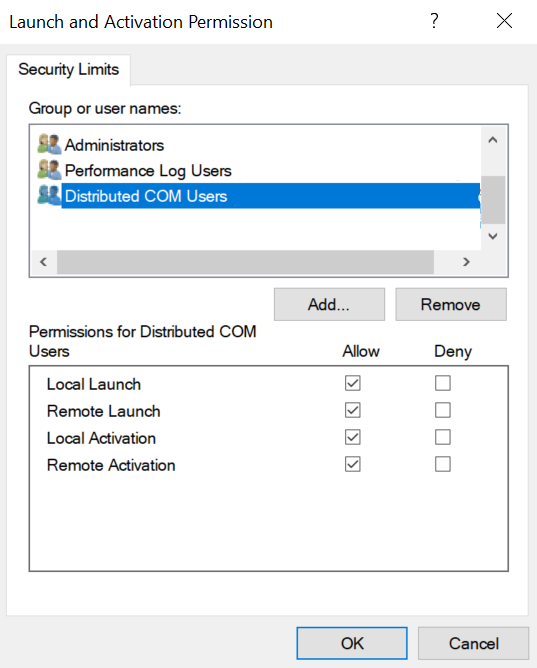
Task: Tick Deny for Local Launch
Action: [x=443, y=383]
